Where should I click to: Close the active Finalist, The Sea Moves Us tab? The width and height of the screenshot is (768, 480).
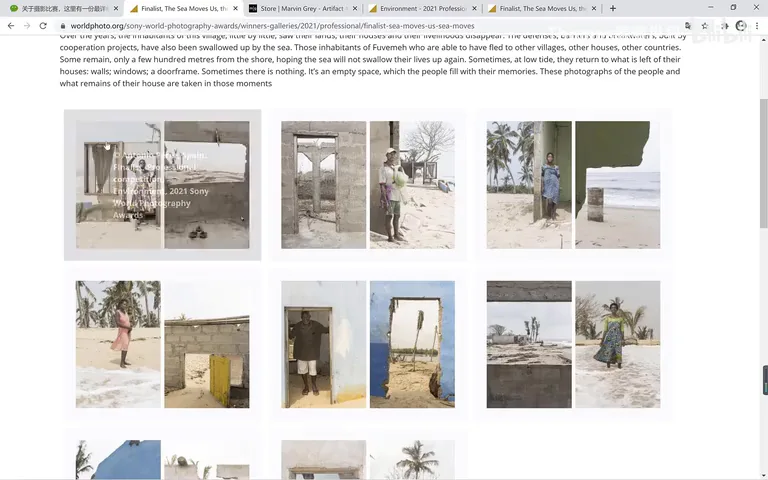[235, 8]
